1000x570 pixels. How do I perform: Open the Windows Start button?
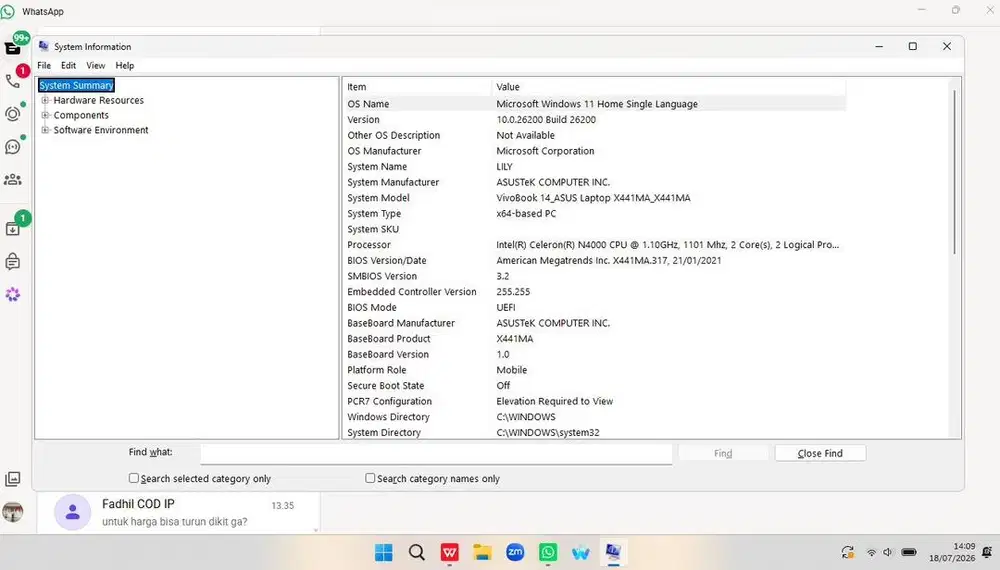tap(384, 552)
